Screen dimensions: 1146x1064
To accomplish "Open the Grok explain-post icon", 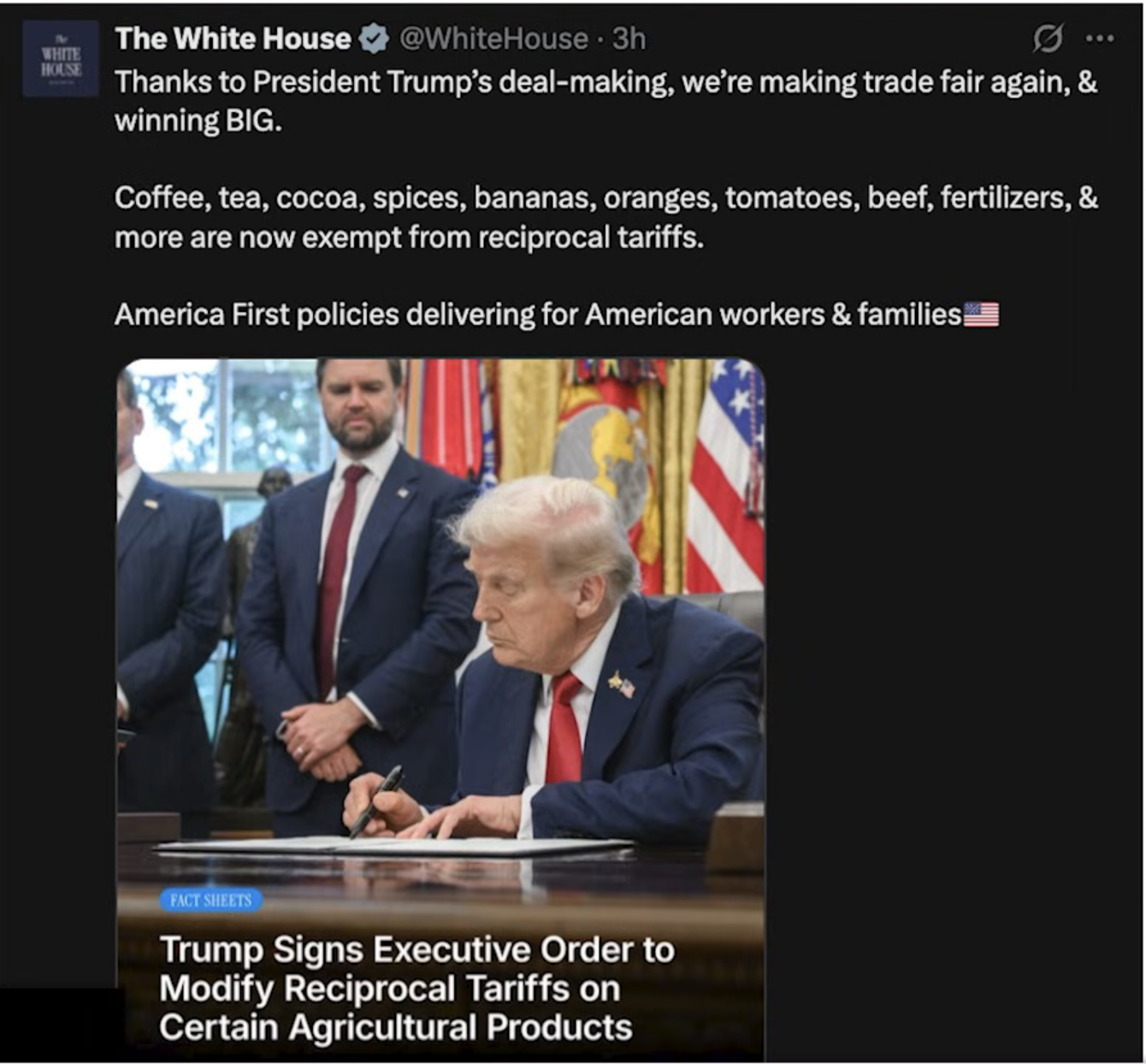I will pyautogui.click(x=1048, y=38).
